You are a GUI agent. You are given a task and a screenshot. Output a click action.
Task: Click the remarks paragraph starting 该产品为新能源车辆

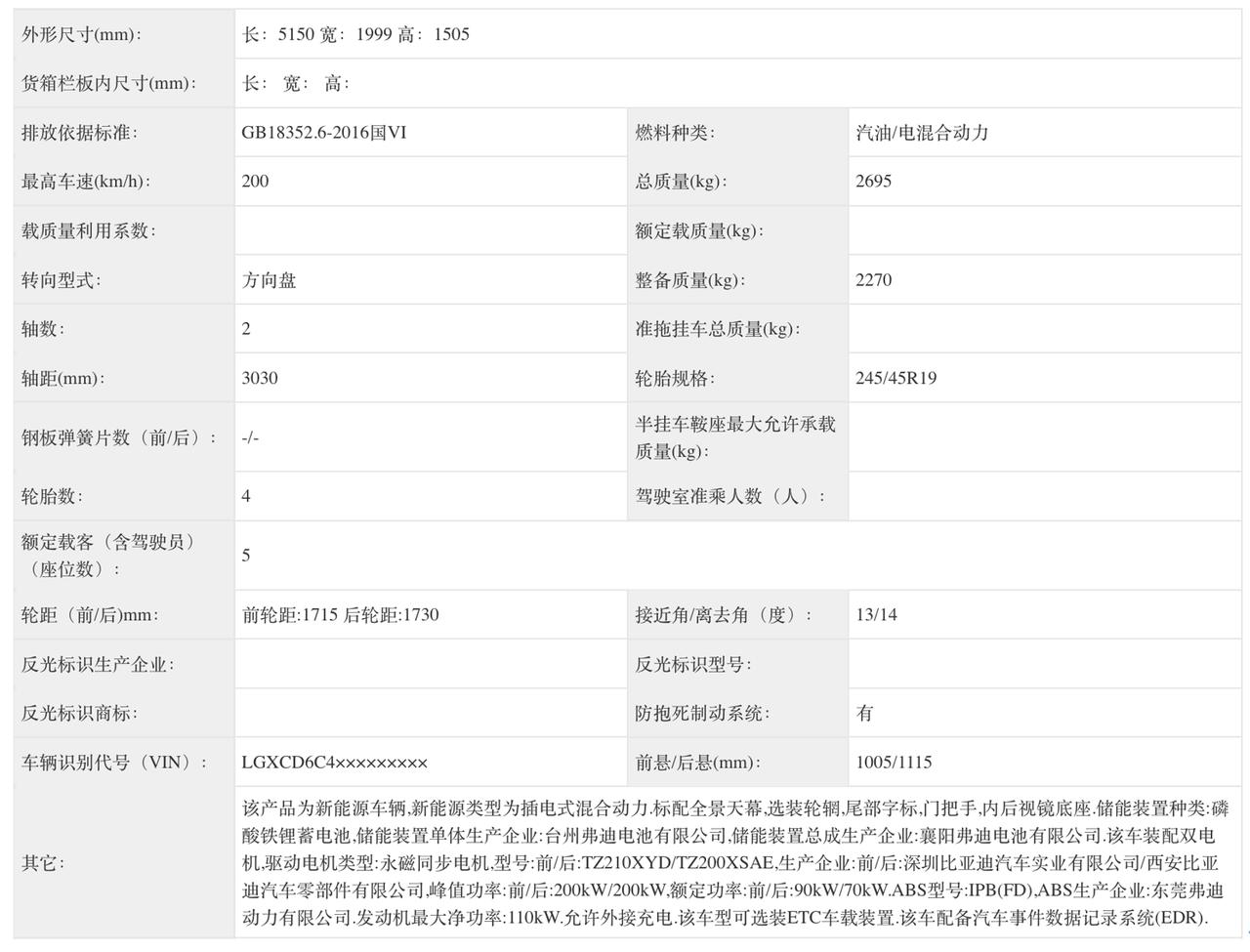coord(735,863)
